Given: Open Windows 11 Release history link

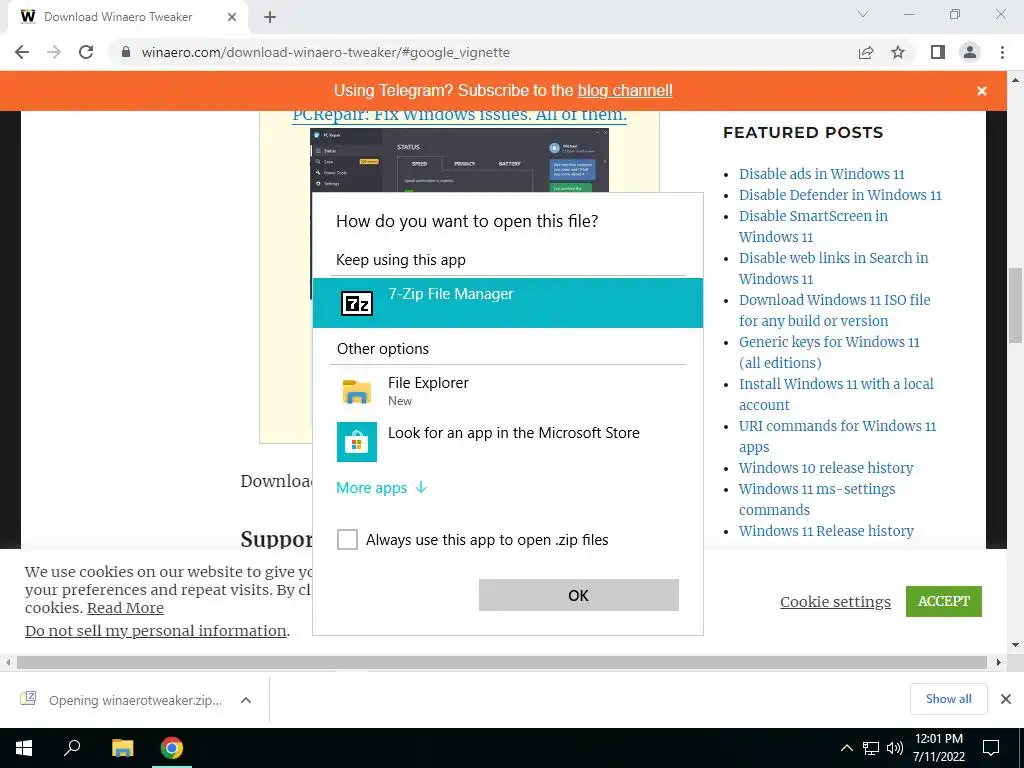Looking at the screenshot, I should 826,531.
